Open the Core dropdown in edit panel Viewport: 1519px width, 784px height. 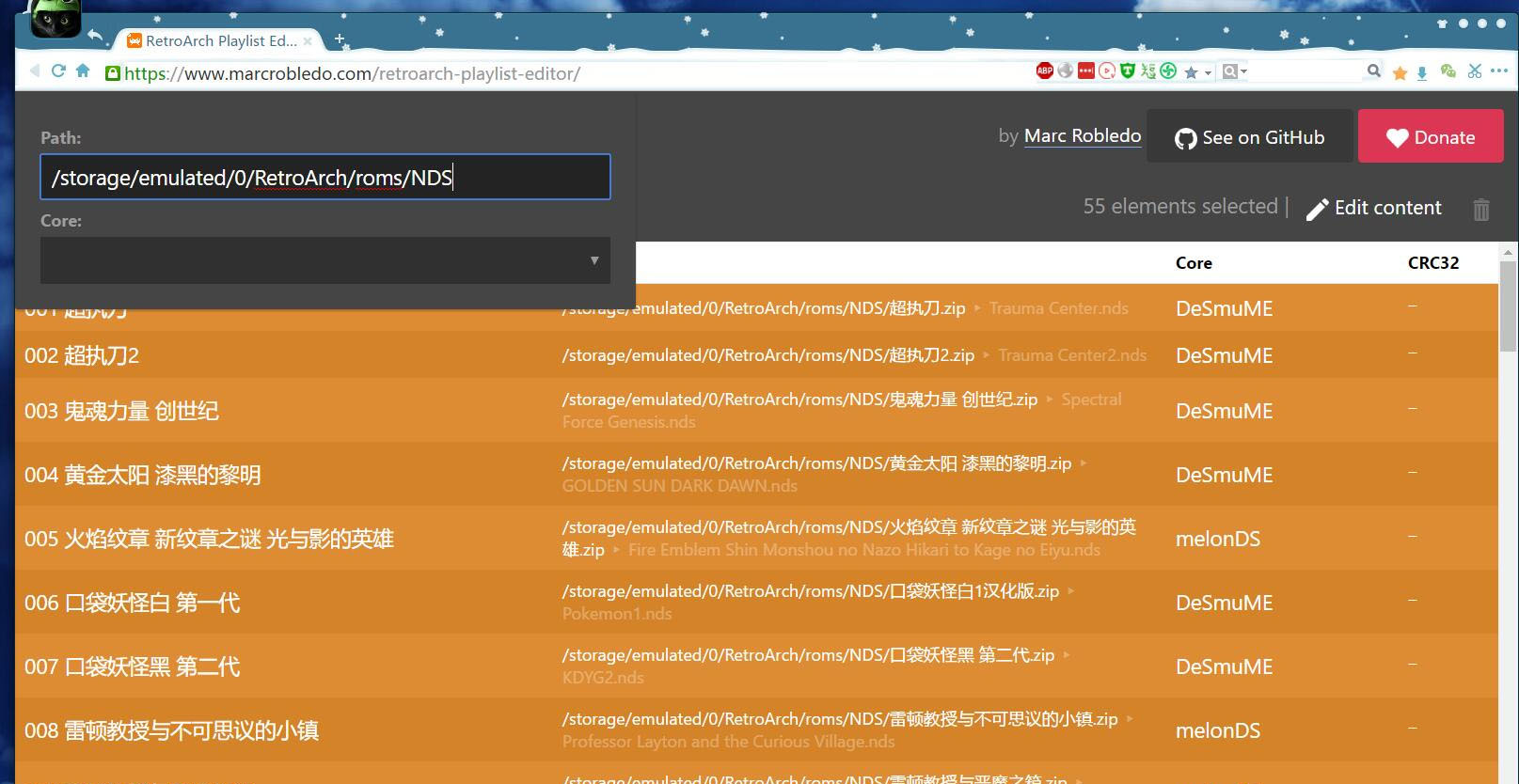click(x=325, y=260)
